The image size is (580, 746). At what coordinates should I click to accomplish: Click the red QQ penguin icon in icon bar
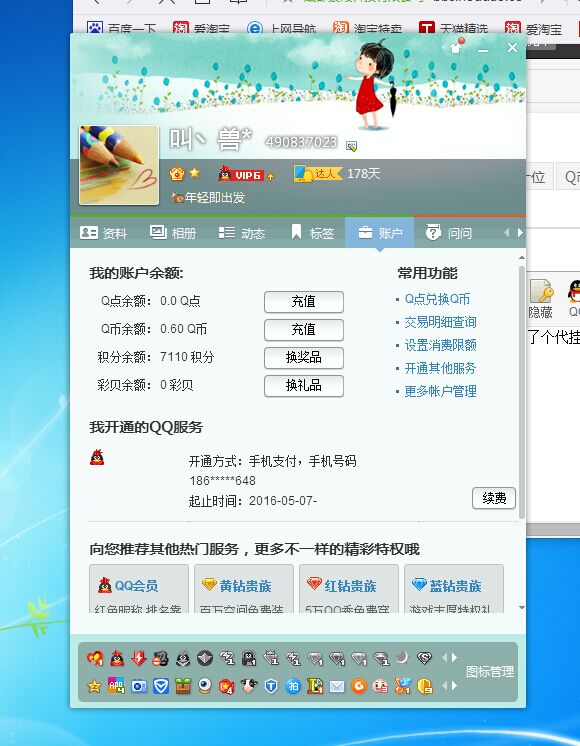click(117, 658)
